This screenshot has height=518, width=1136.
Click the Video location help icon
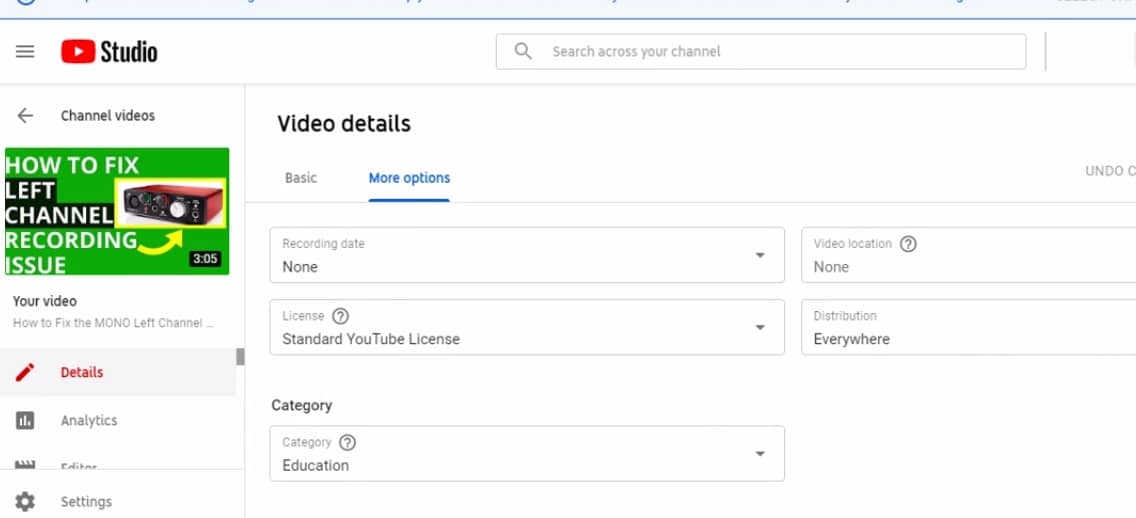coord(908,244)
